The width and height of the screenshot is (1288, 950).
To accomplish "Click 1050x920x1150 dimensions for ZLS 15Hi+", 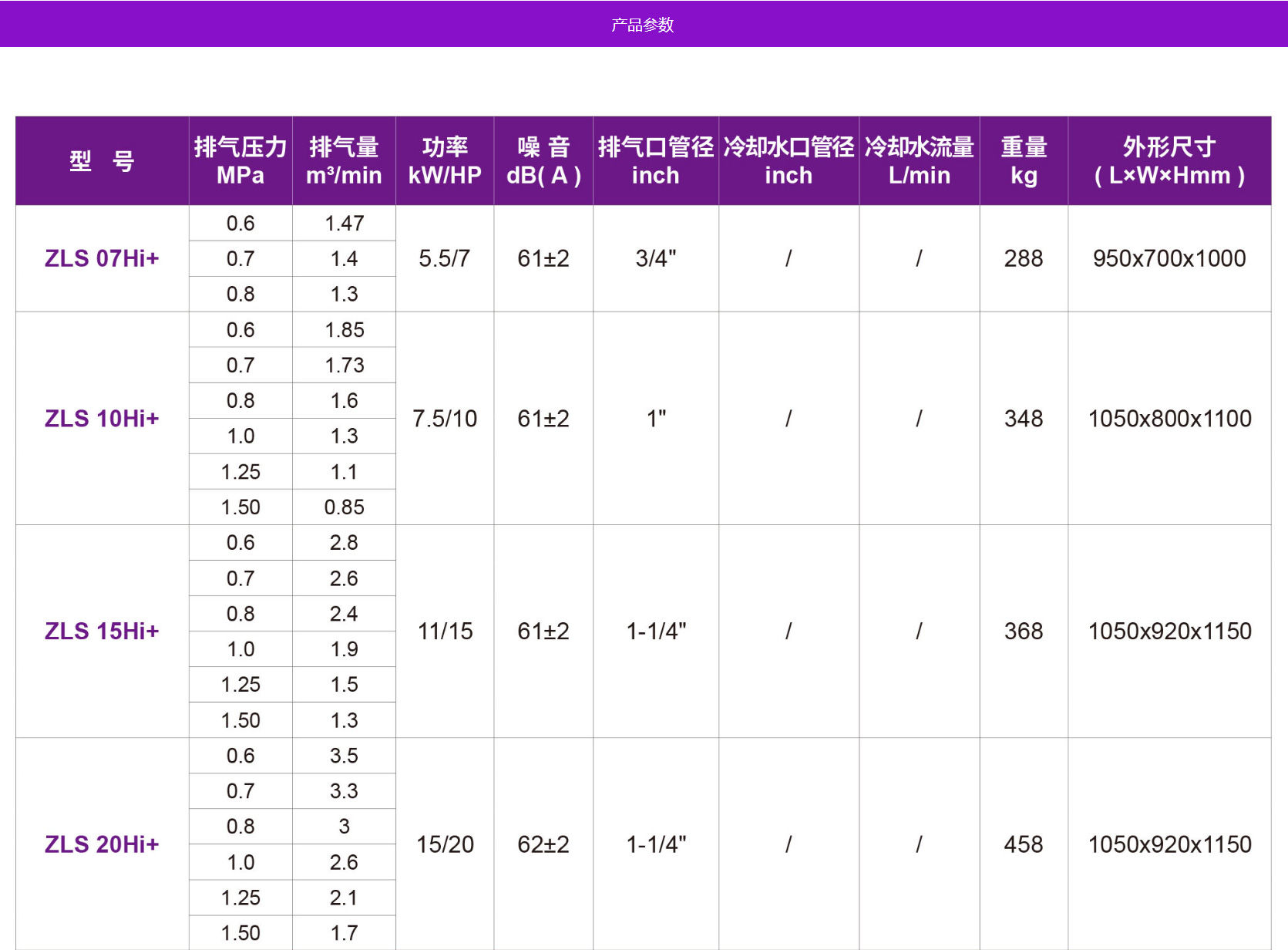I will (x=1169, y=632).
